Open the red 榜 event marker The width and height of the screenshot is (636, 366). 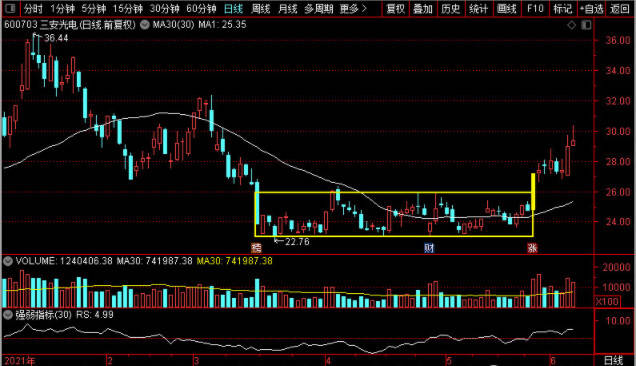point(256,248)
